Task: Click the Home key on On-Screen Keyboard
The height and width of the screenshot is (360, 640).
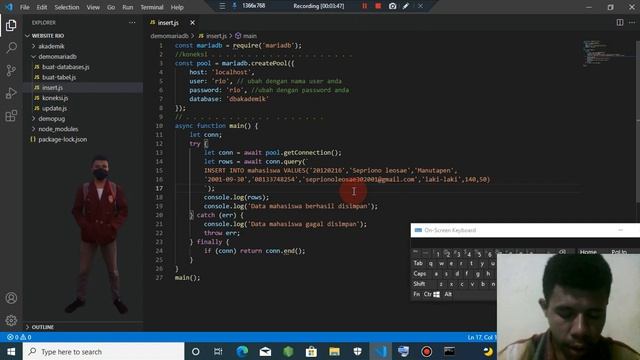Action: tap(588, 252)
